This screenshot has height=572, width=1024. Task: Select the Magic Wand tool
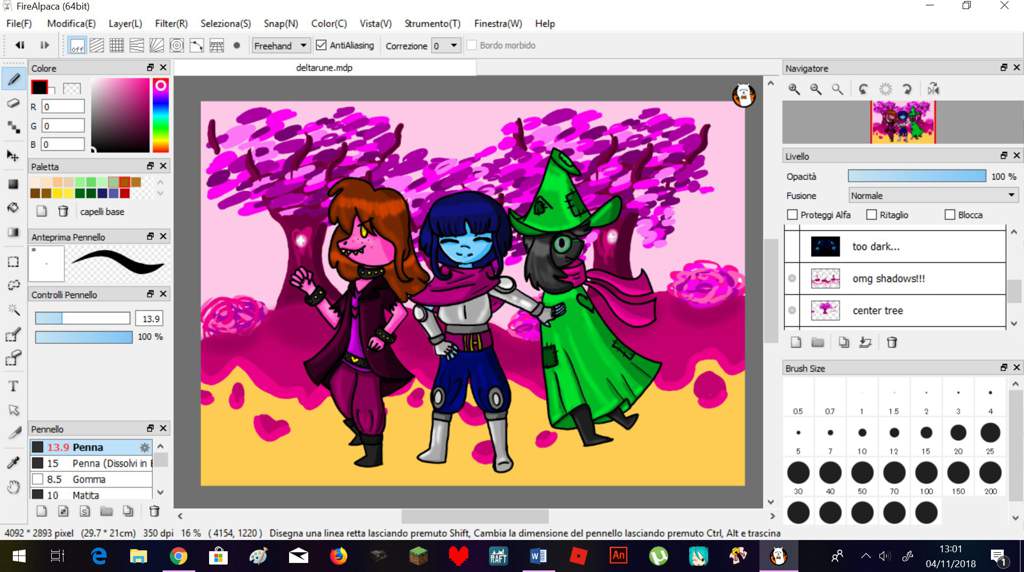tap(13, 310)
